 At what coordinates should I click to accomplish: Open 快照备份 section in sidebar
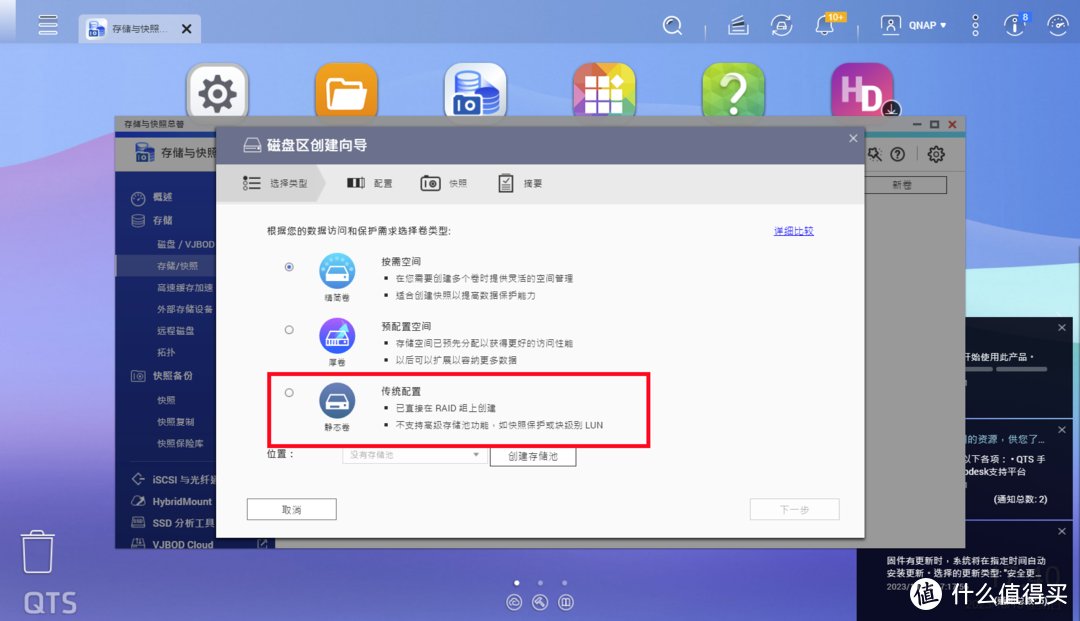coord(173,376)
